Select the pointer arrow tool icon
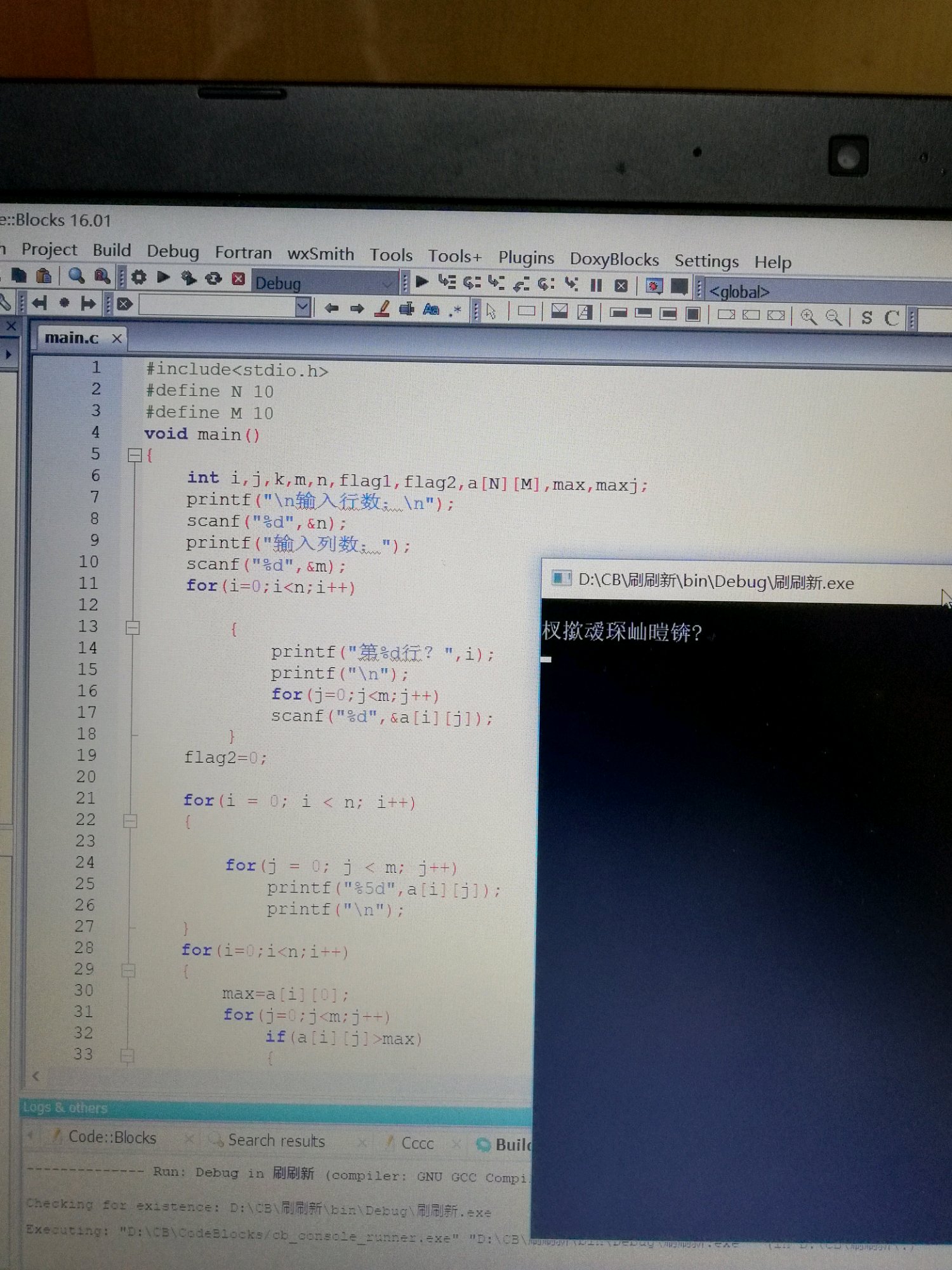 [491, 311]
